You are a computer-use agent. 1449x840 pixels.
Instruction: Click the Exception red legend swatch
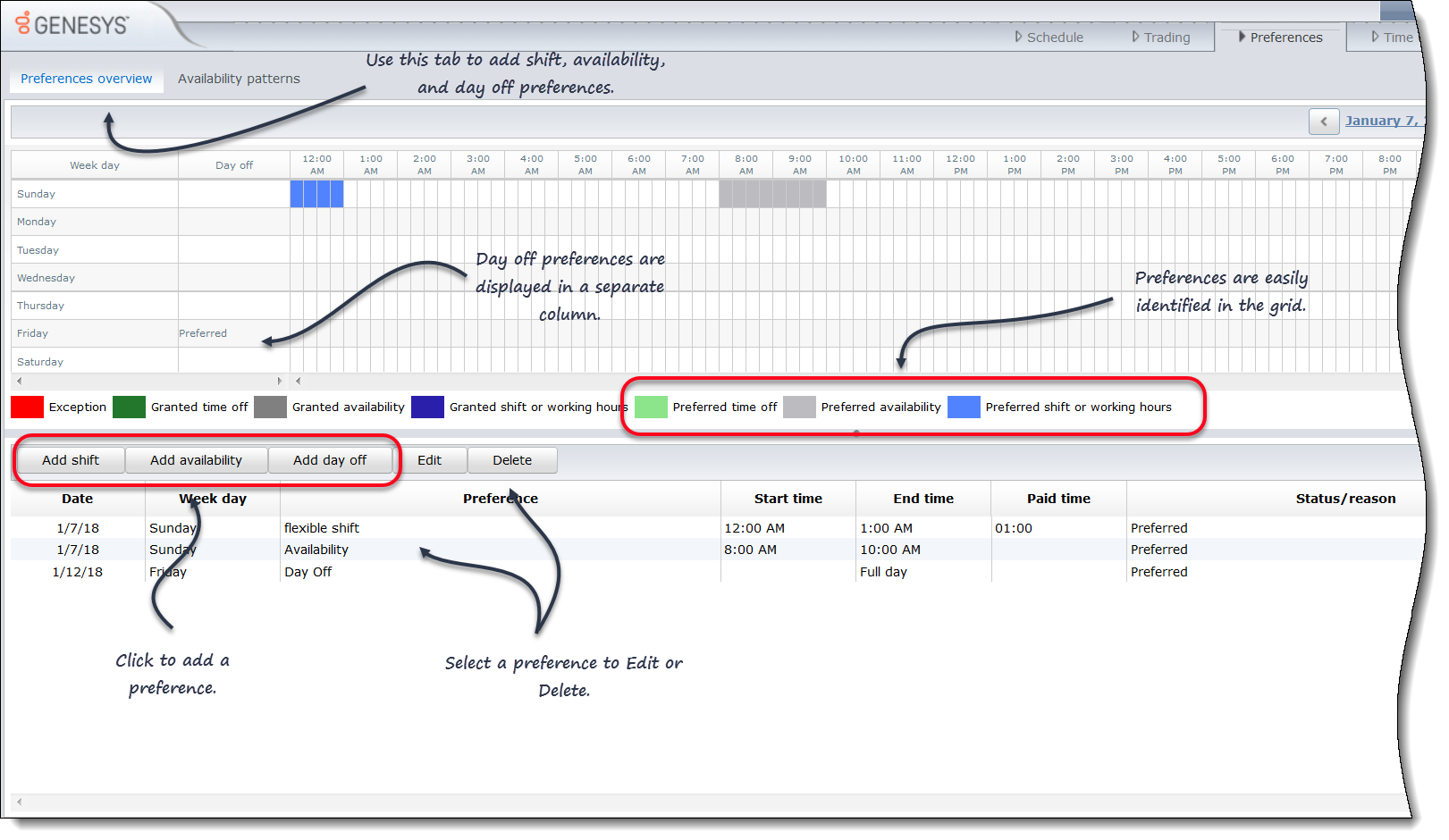click(27, 407)
